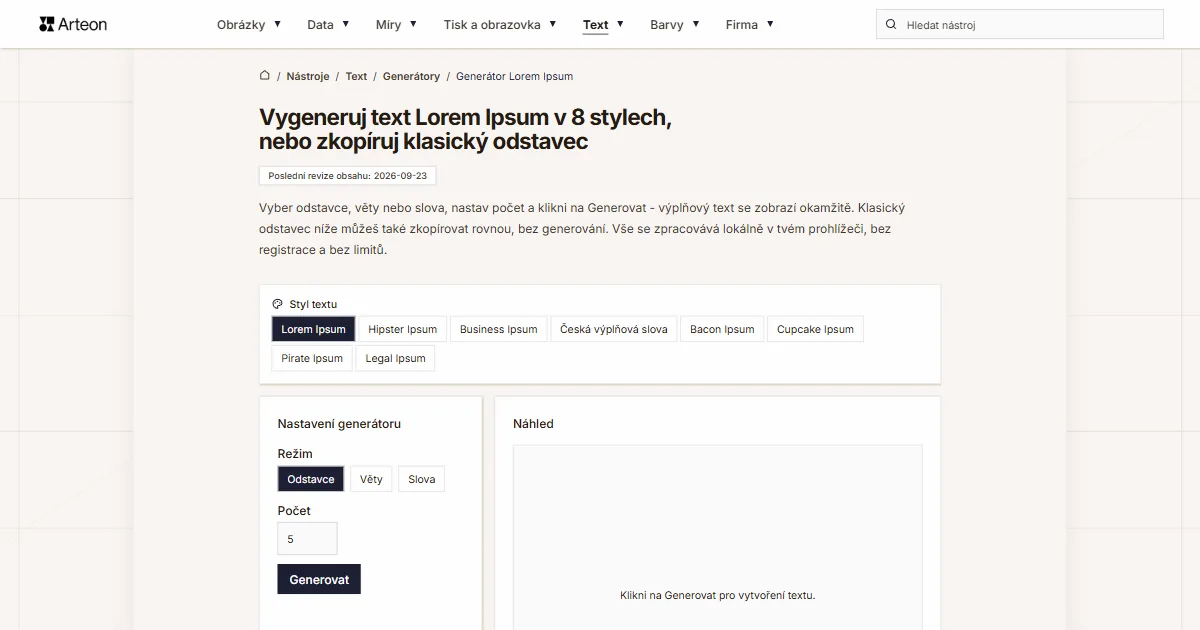Focus the Hledat nástroj search field
Viewport: 1200px width, 630px height.
(1020, 24)
